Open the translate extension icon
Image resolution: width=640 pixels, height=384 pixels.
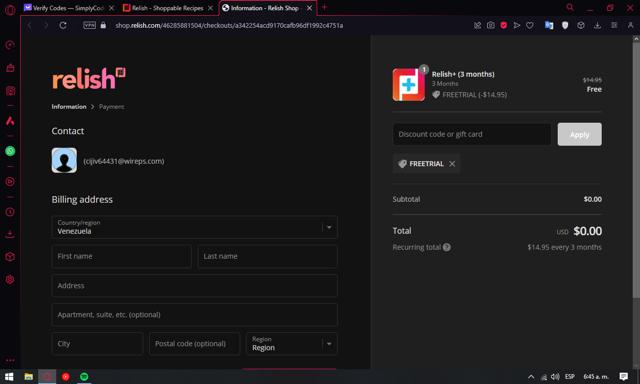pos(549,25)
